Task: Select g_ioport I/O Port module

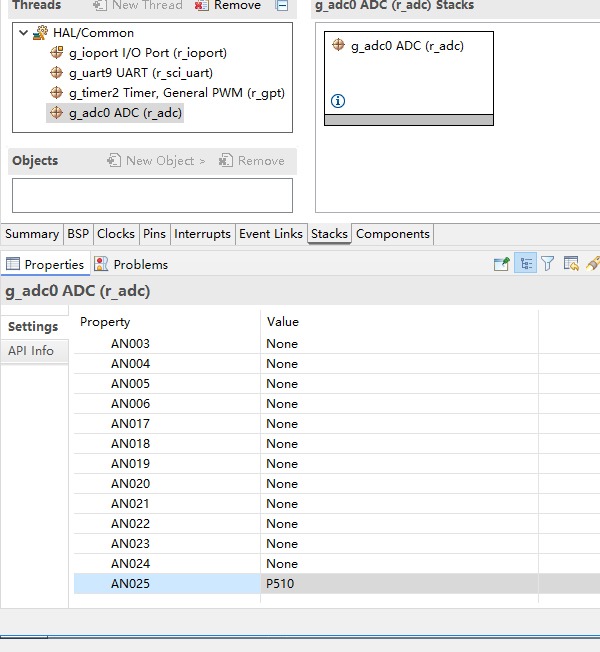Action: point(148,53)
